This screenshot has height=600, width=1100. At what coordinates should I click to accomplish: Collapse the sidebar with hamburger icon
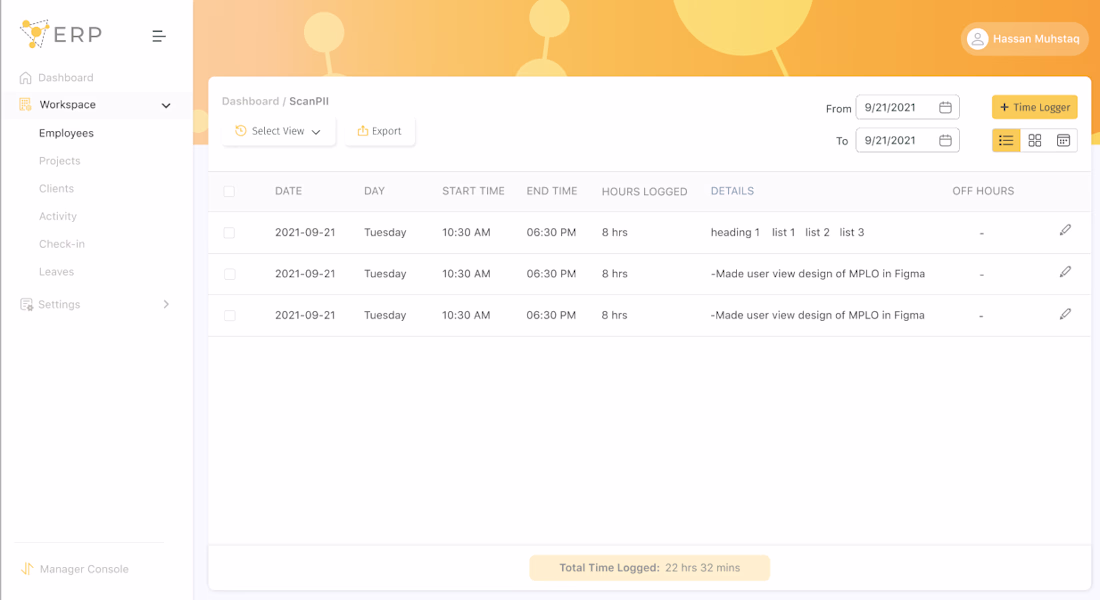point(159,36)
